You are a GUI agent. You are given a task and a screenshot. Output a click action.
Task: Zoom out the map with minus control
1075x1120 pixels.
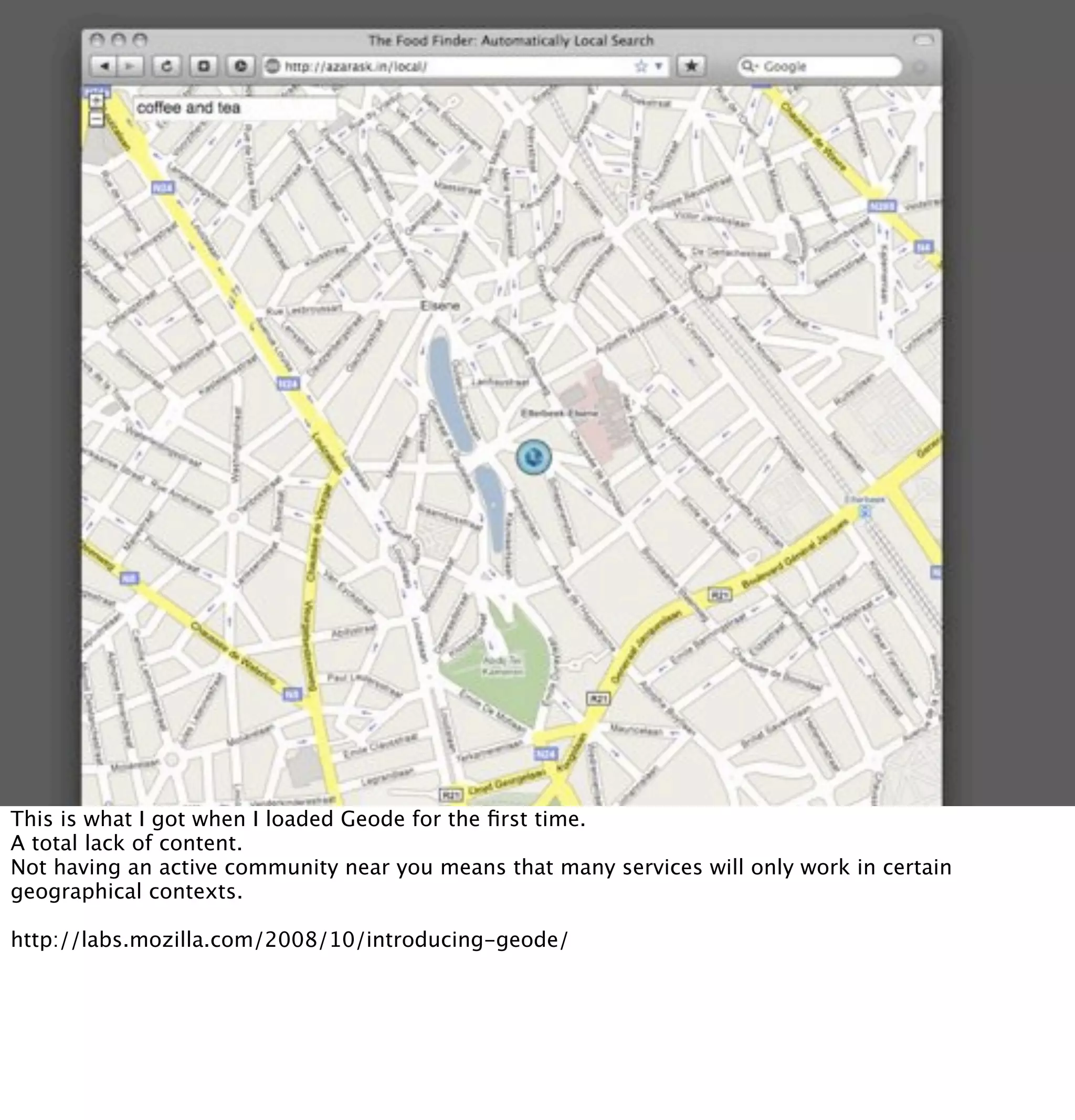click(97, 120)
